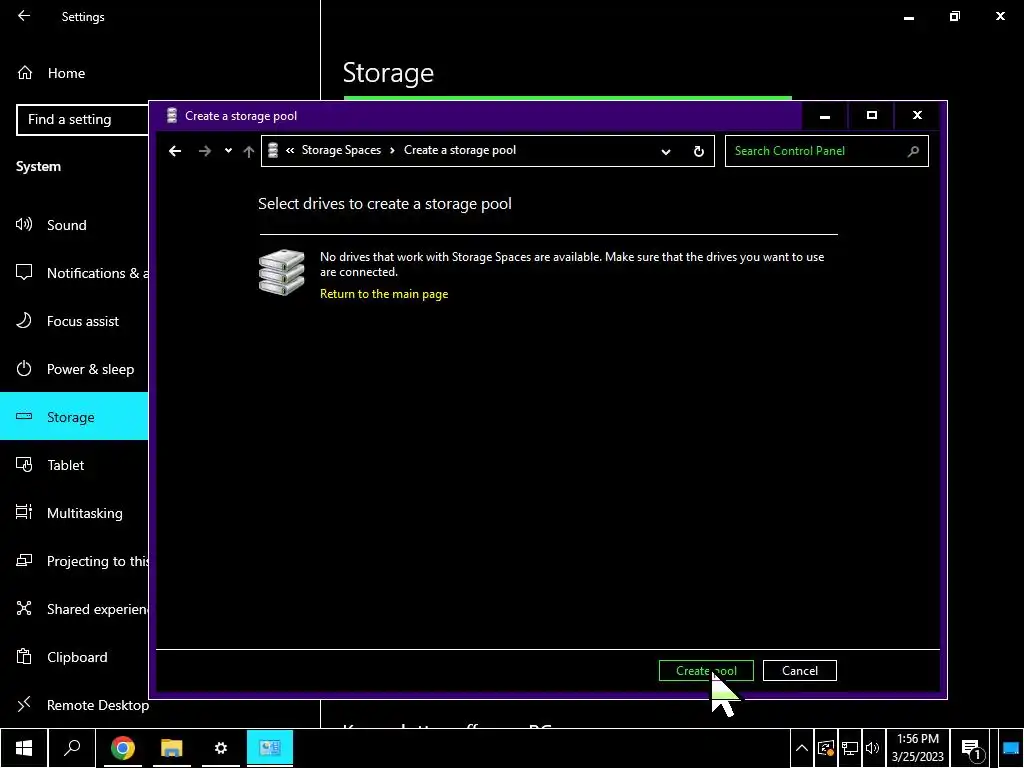
Task: Open Google Chrome from taskbar
Action: (122, 748)
